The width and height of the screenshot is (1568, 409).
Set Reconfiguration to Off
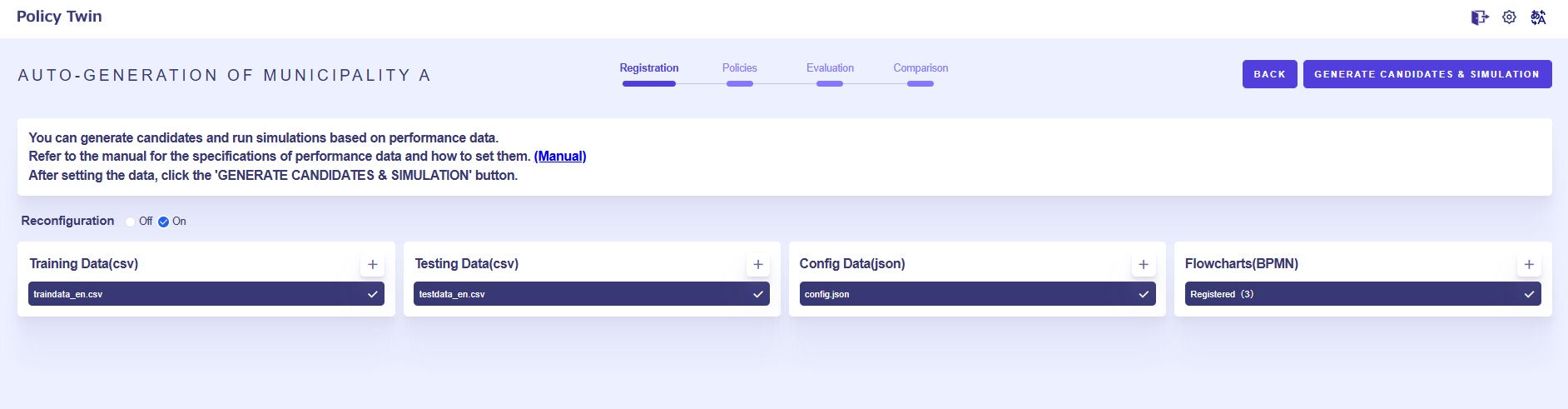(131, 222)
